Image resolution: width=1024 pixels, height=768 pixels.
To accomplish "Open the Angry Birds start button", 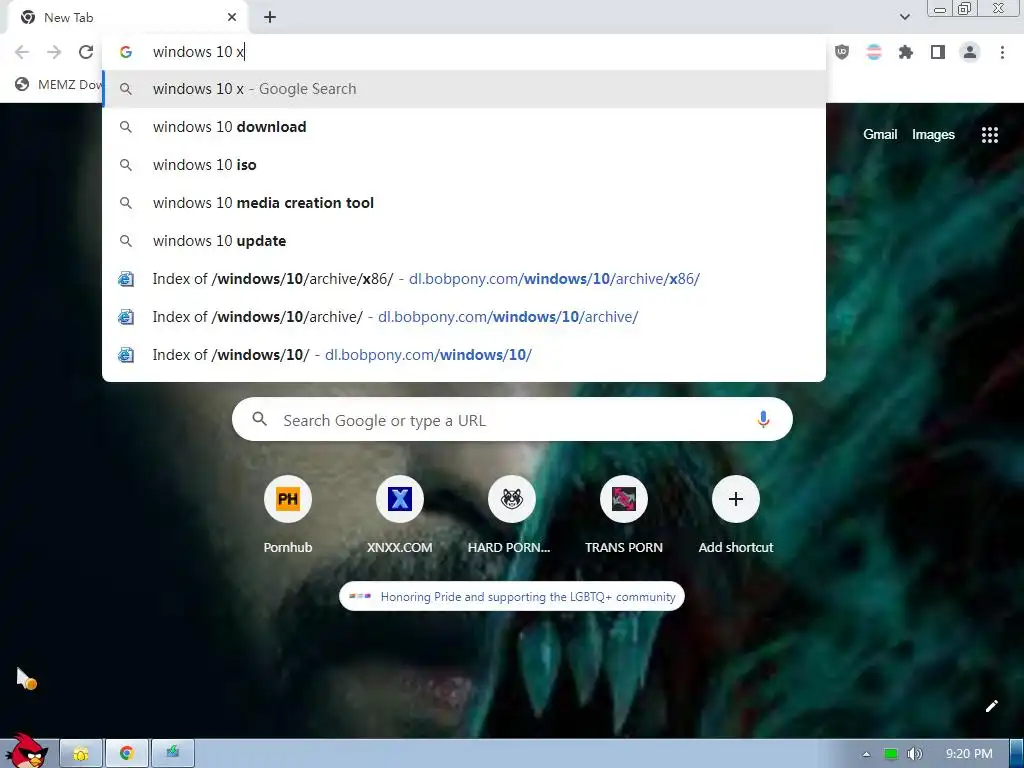I will click(26, 751).
